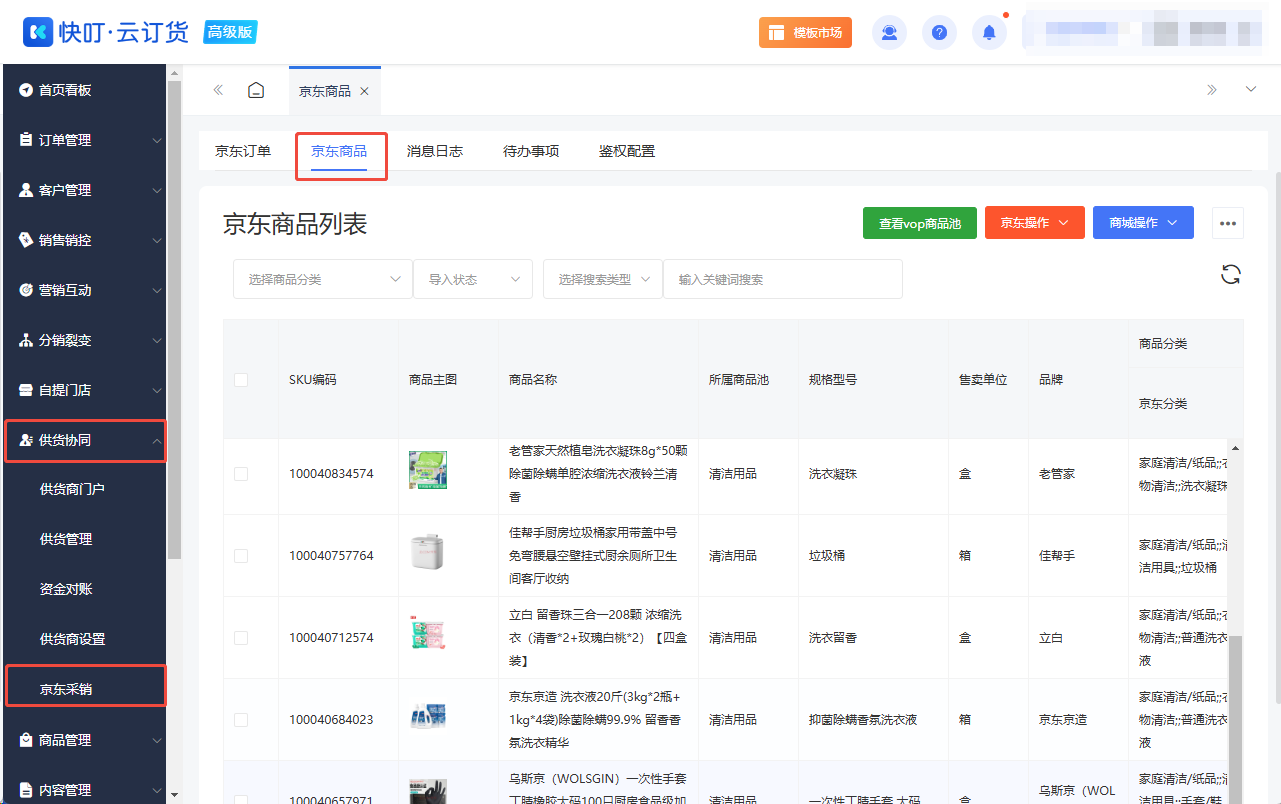Open 京东京造 laundry liquid thumbnail
The width and height of the screenshot is (1281, 804).
[428, 716]
